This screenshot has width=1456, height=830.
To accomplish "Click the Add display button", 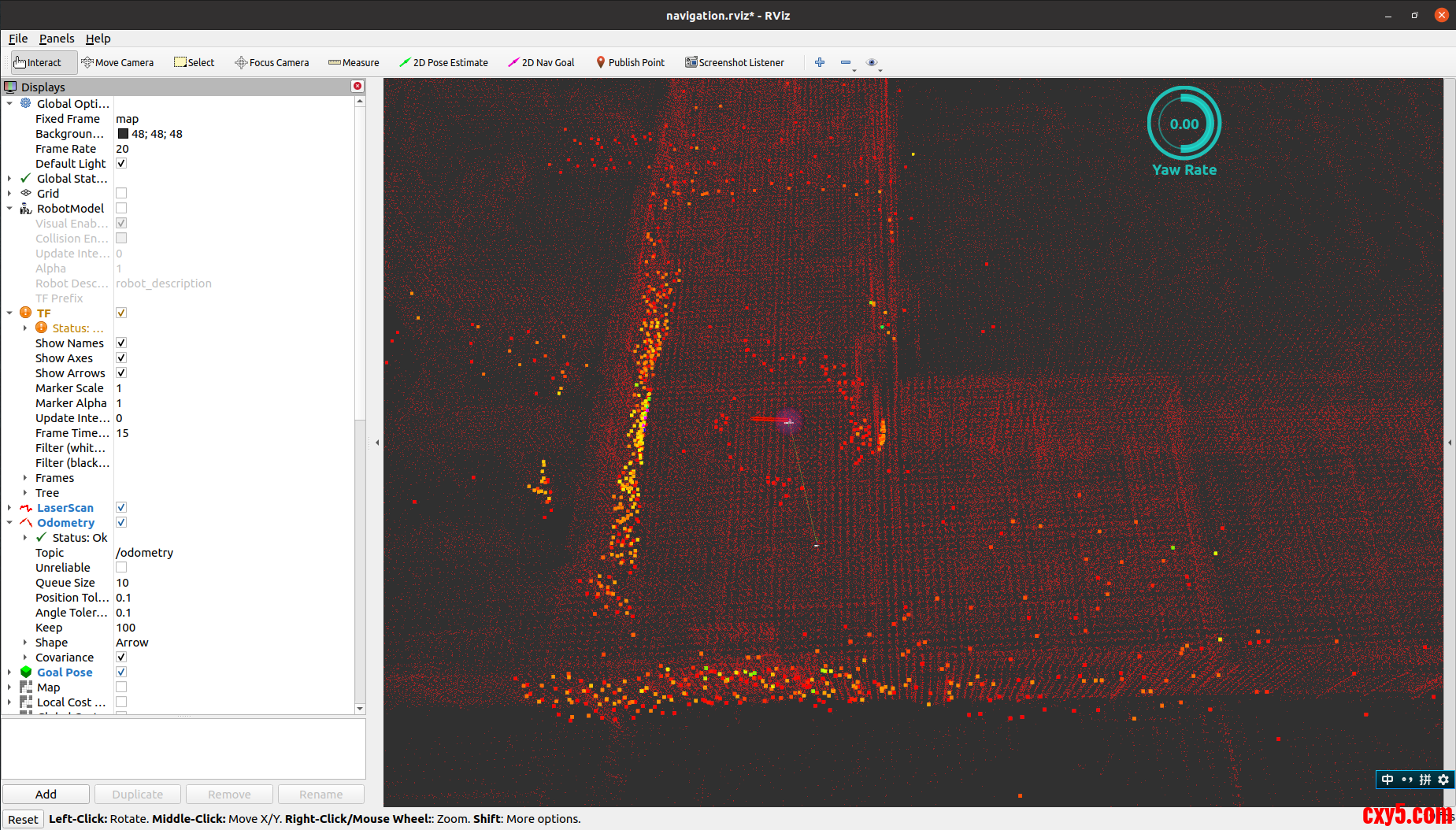I will point(46,794).
